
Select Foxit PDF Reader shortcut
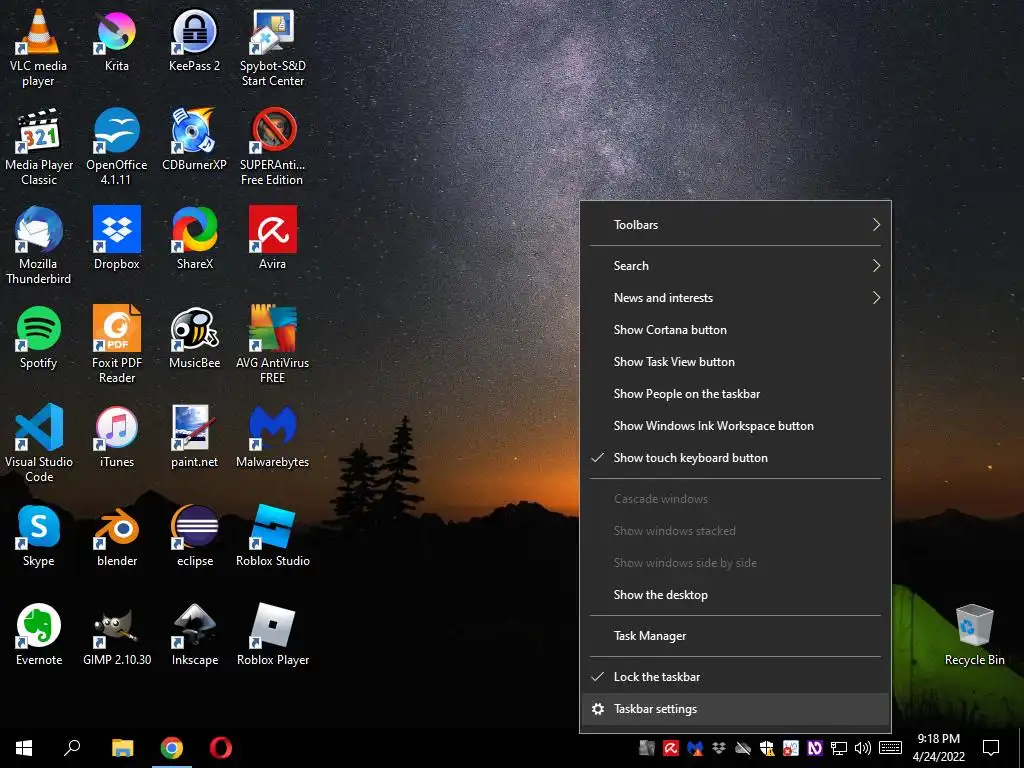pyautogui.click(x=117, y=344)
